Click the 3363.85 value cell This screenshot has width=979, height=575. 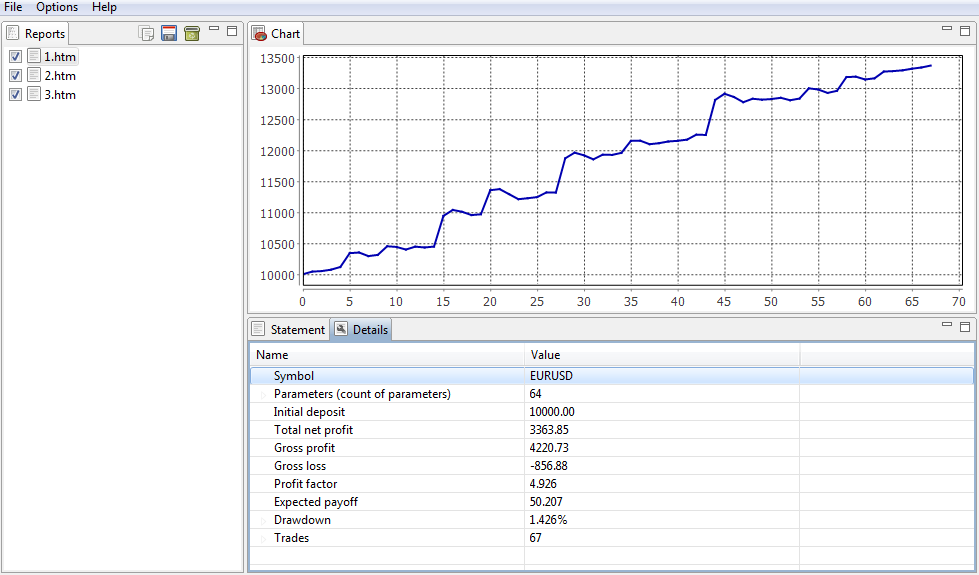coord(662,430)
